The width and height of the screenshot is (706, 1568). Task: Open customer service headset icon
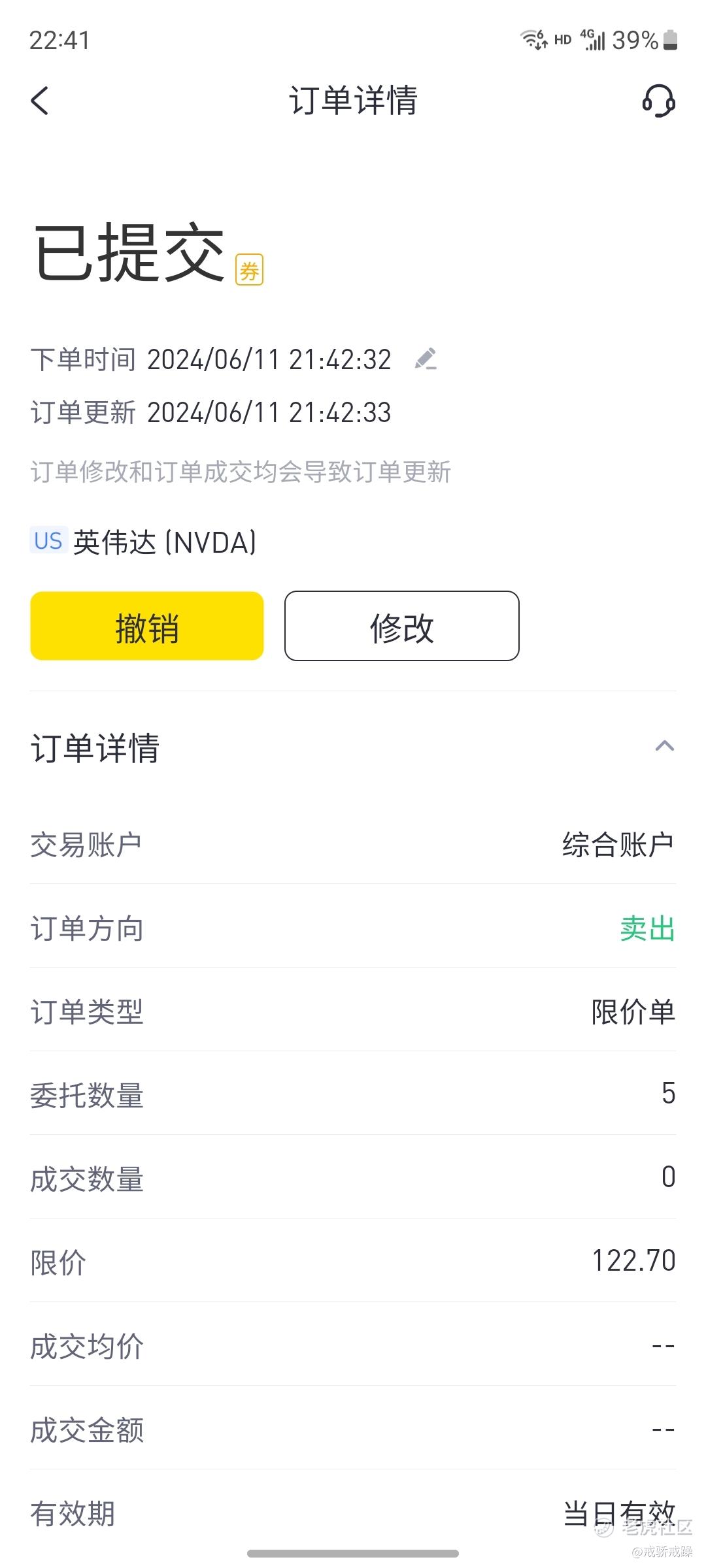click(x=658, y=101)
